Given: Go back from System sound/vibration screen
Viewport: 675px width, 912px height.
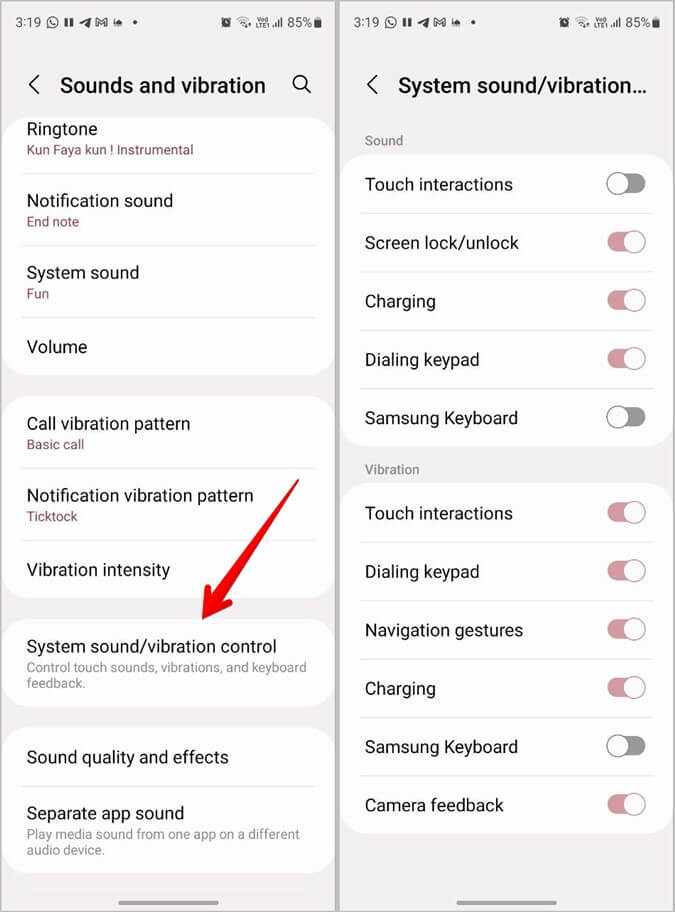Looking at the screenshot, I should point(372,85).
